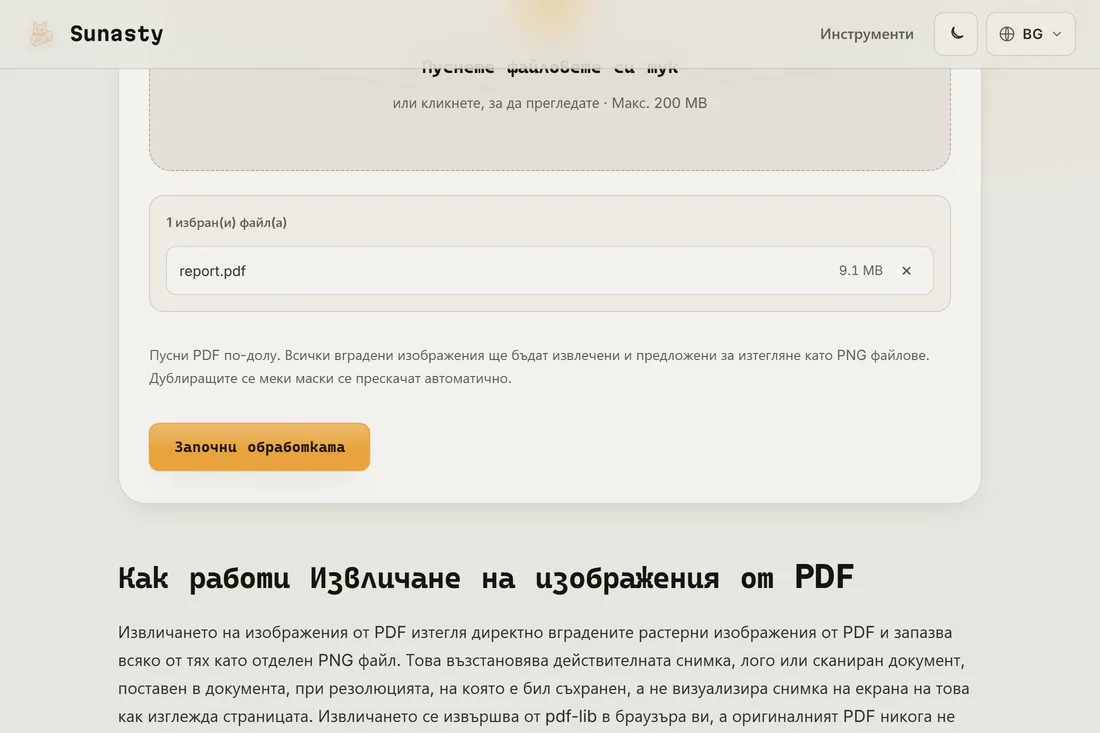This screenshot has width=1100, height=733.
Task: Select the report.pdf file name
Action: [213, 271]
